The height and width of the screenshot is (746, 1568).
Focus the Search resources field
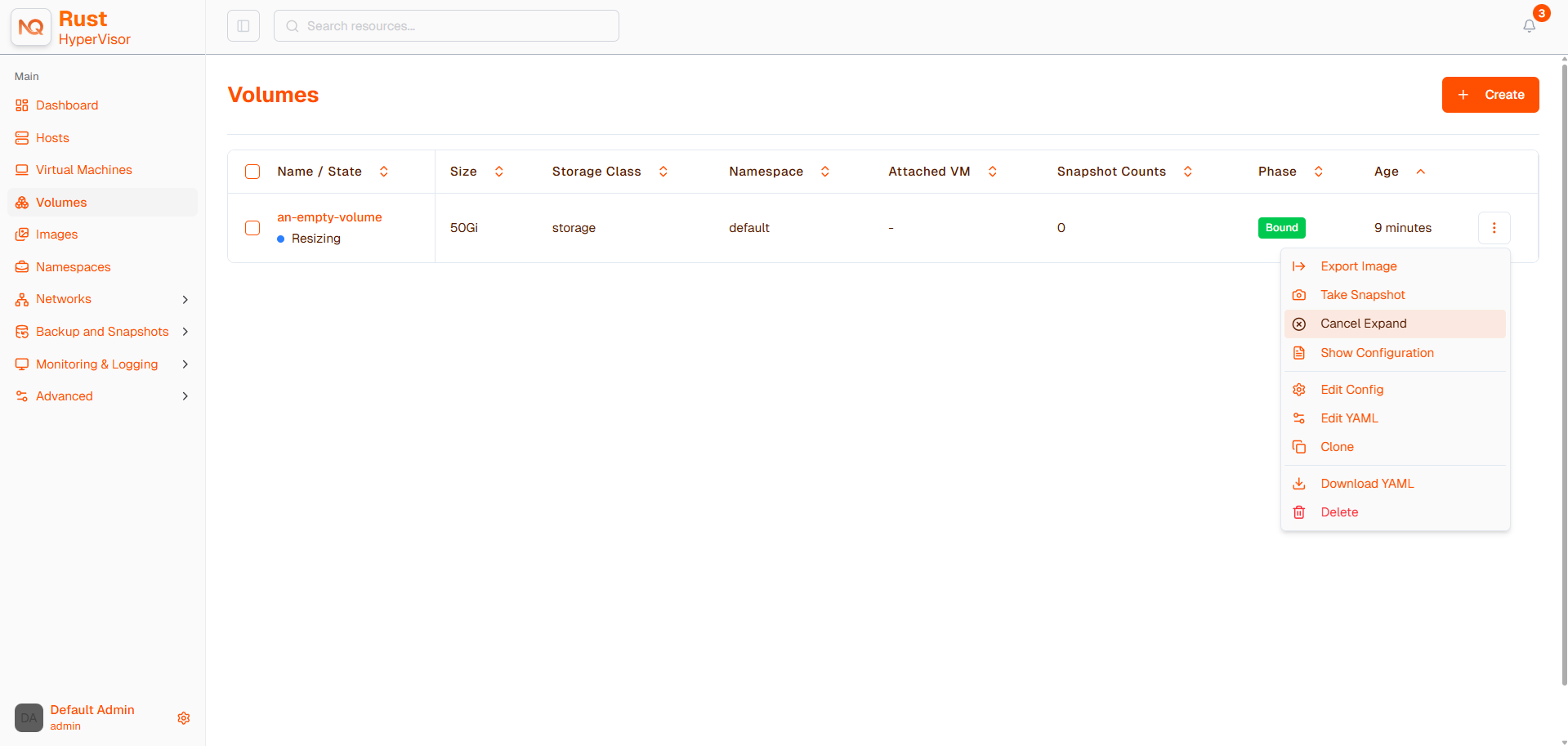pyautogui.click(x=446, y=26)
